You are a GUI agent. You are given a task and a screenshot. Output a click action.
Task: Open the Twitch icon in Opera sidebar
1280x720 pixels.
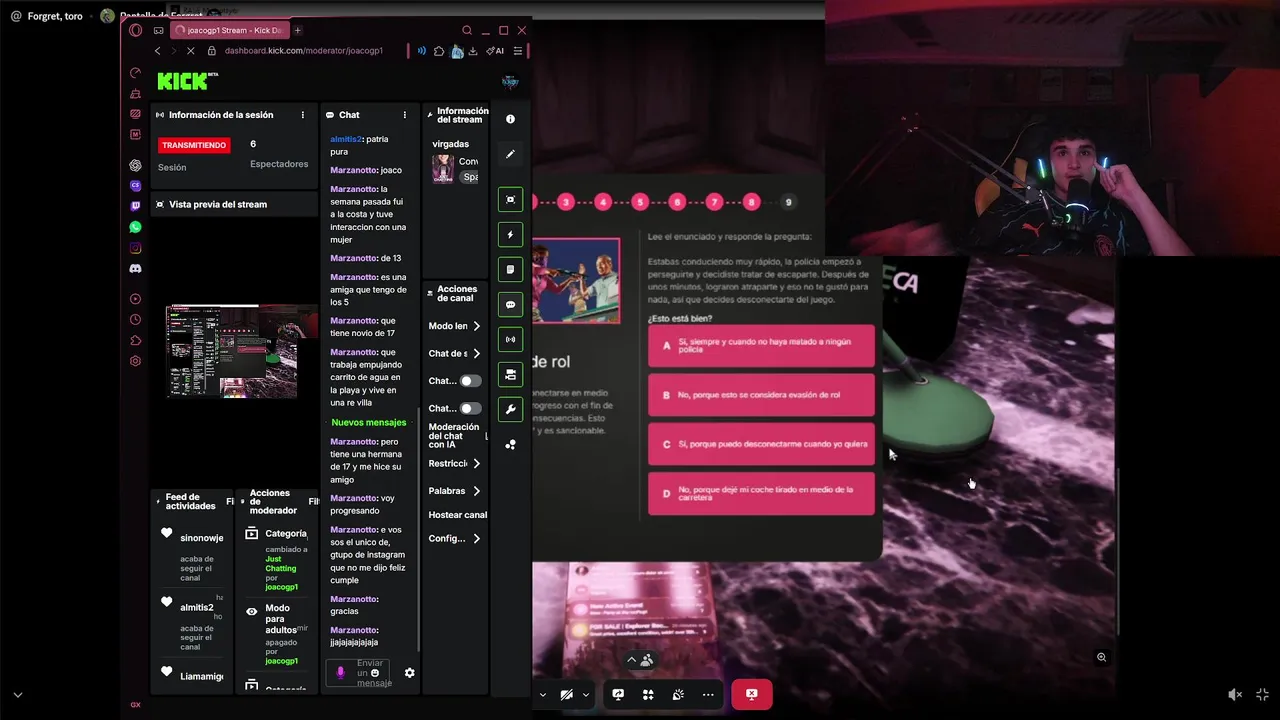136,206
